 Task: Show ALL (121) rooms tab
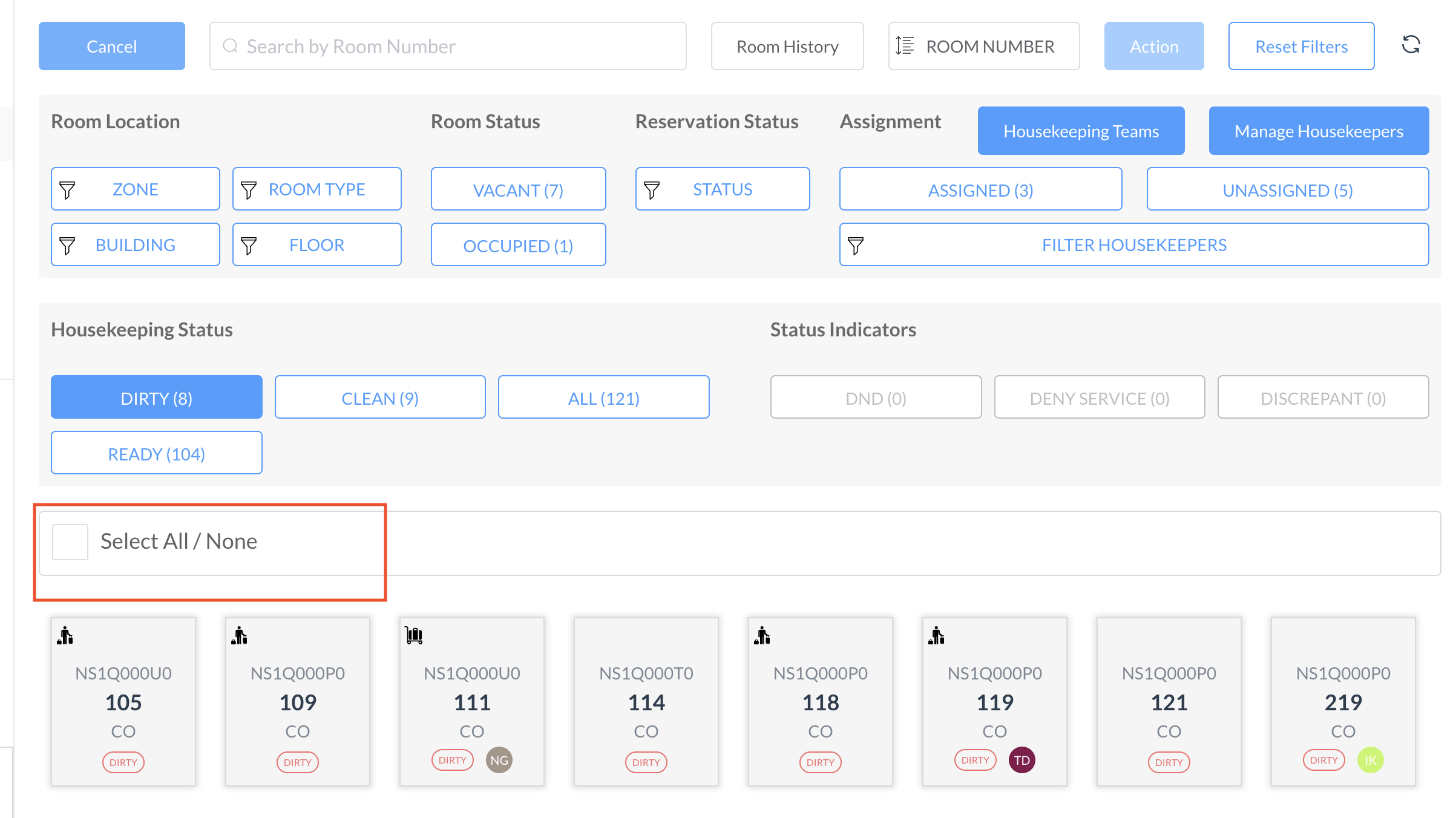(x=603, y=398)
